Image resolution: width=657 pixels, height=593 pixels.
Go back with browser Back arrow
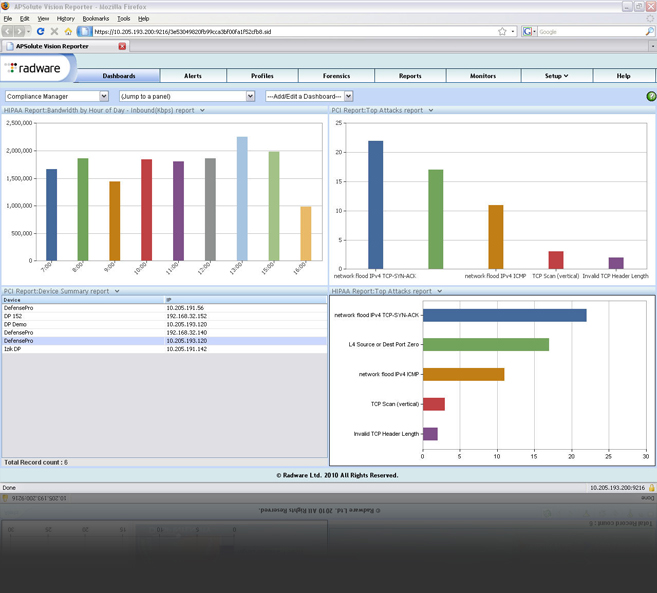(8, 31)
